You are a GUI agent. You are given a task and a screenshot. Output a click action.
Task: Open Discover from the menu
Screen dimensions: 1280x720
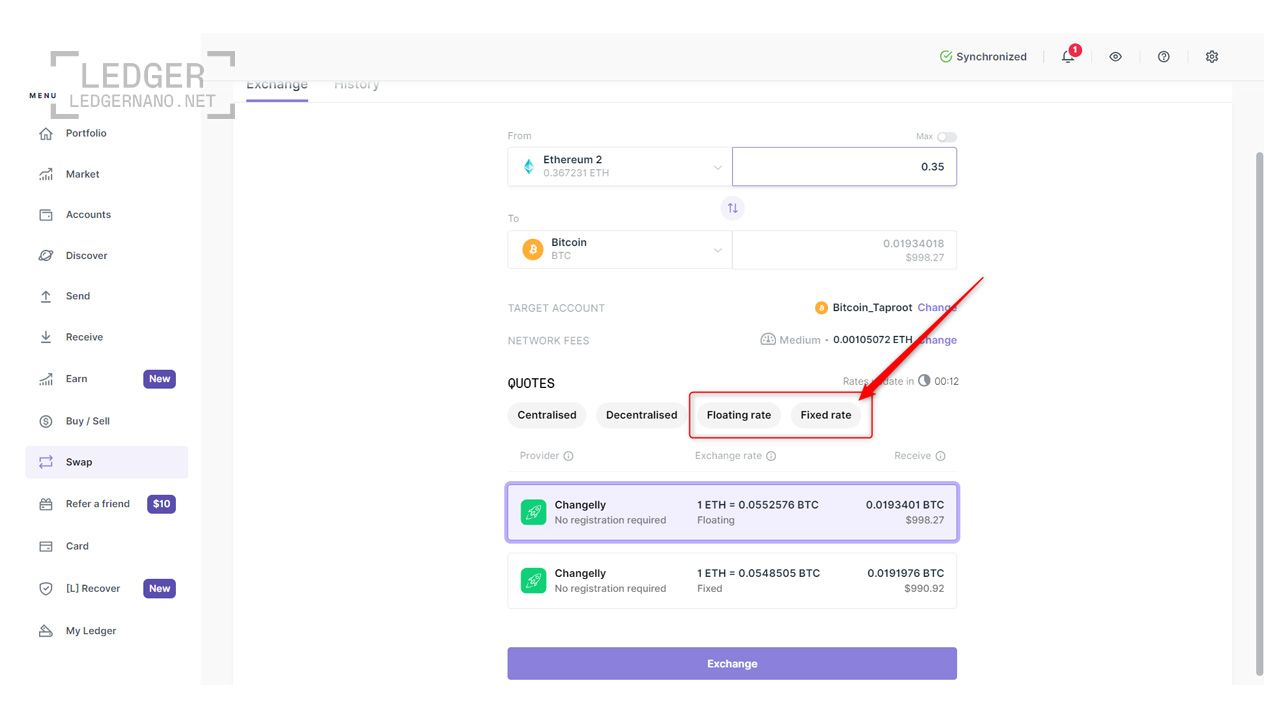[87, 256]
